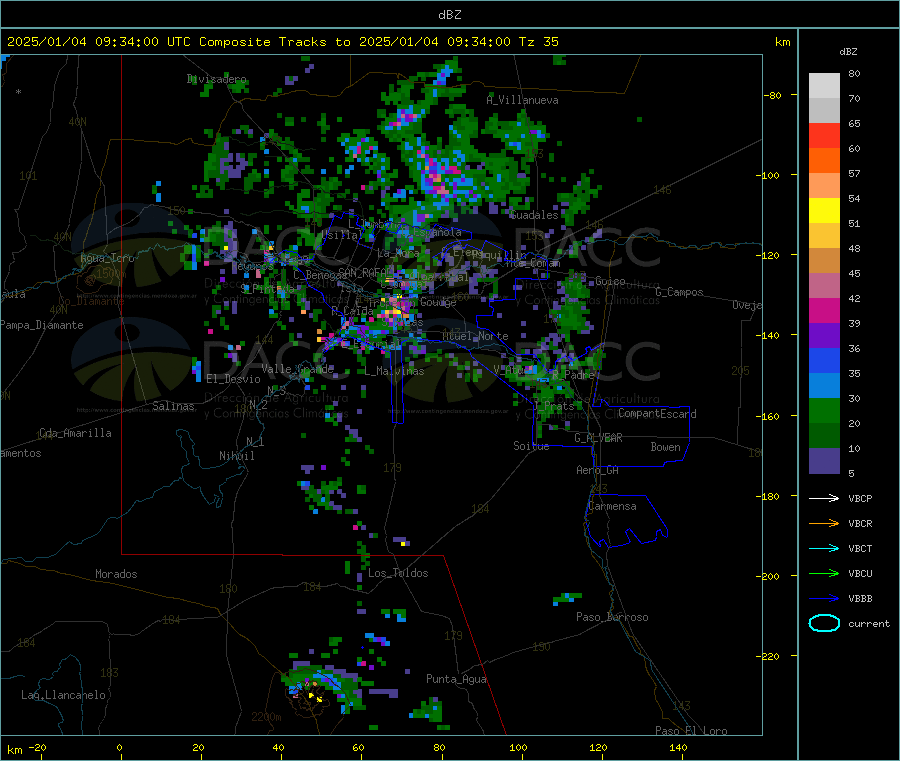Screen dimensions: 900x761
Task: Click the 'L_Malvinas' map label
Action: pos(394,371)
